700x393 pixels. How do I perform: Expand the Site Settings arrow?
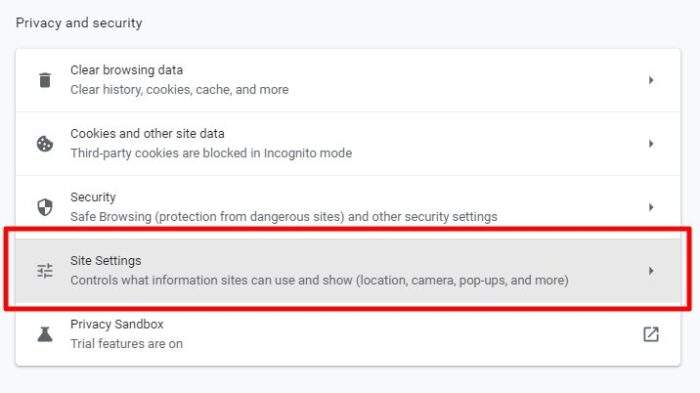click(x=651, y=271)
